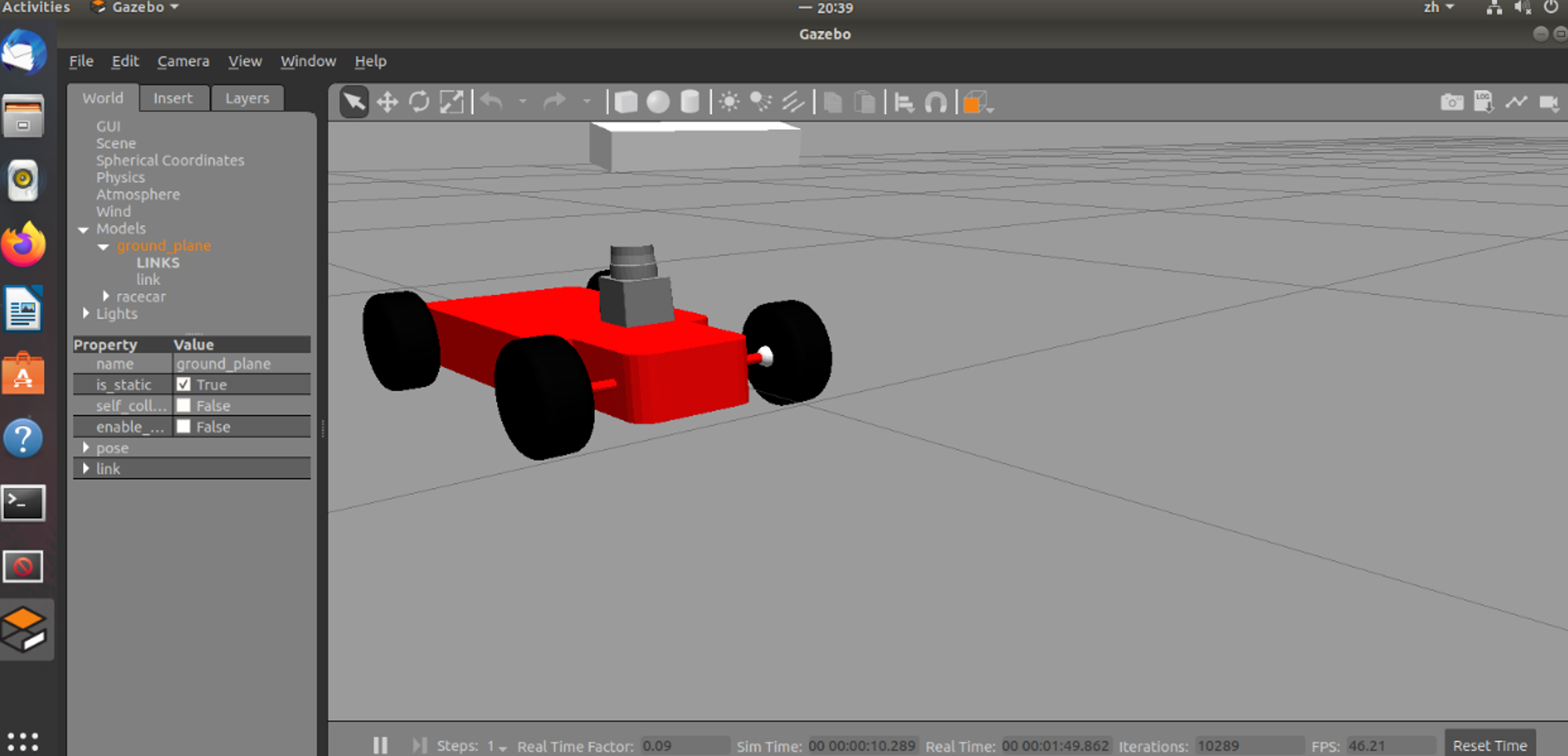Open Terminal from the dock
The width and height of the screenshot is (1568, 756).
[x=23, y=503]
